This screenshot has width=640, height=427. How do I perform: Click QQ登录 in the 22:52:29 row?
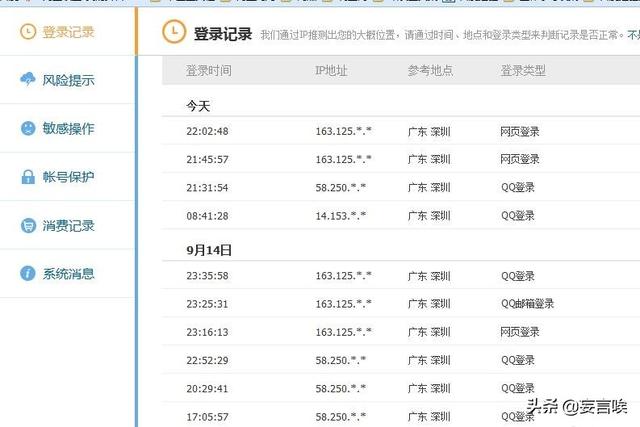click(x=518, y=360)
